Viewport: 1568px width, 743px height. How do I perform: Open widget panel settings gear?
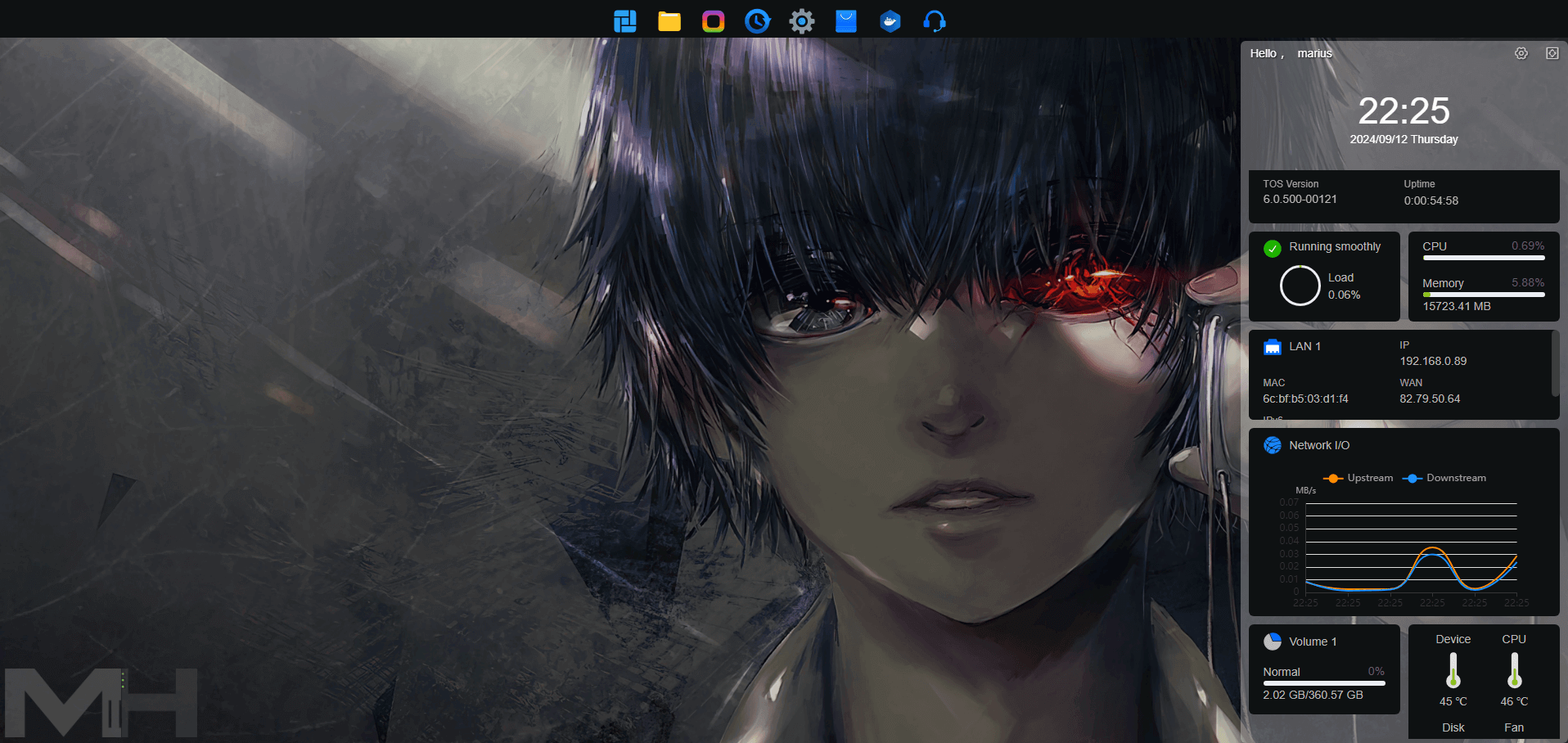(1521, 53)
